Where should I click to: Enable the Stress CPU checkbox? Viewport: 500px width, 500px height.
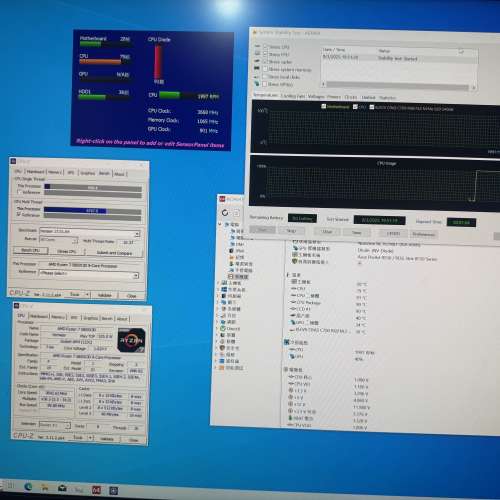point(266,47)
